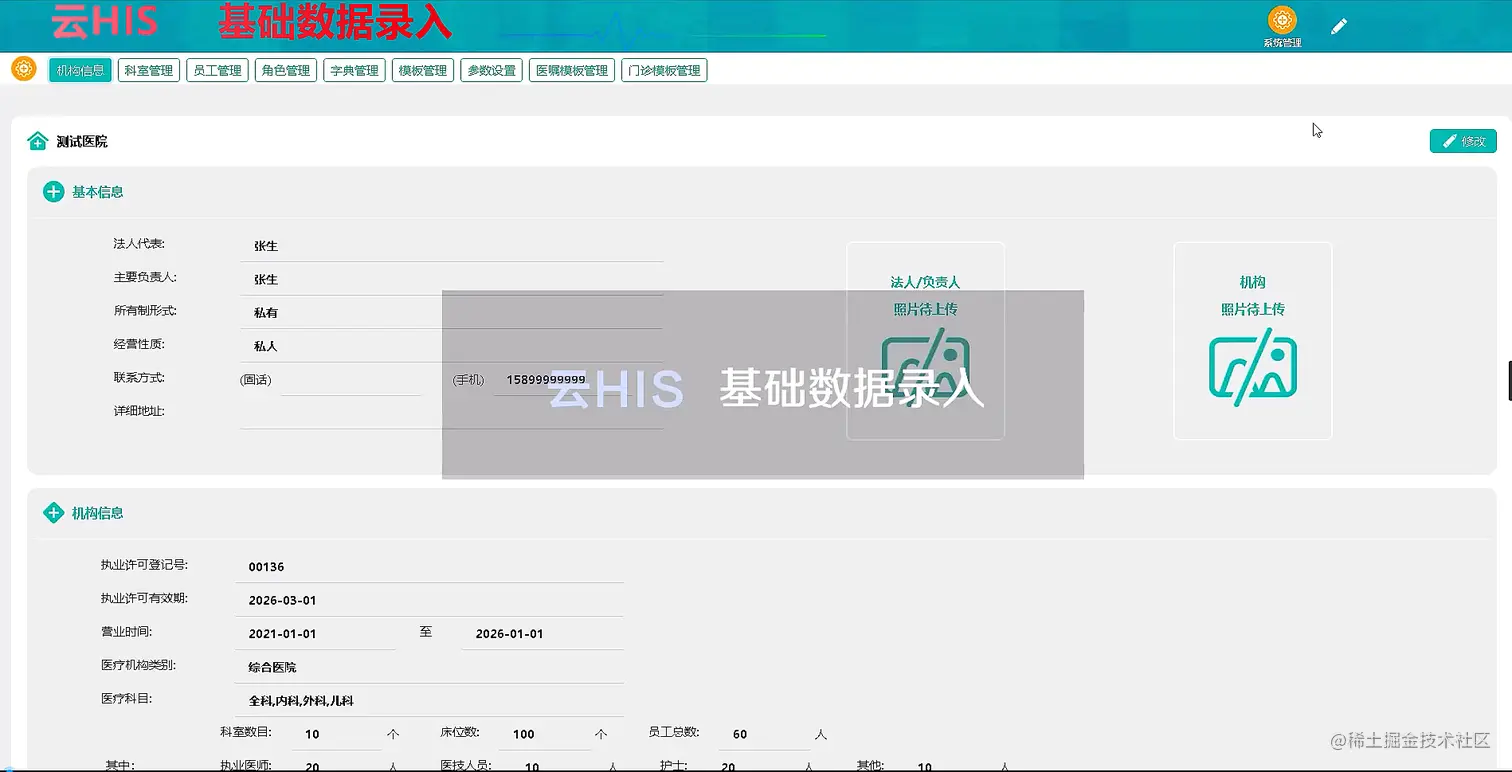This screenshot has height=772, width=1512.
Task: Click the 机构 照片待上传 upload card
Action: (1253, 341)
